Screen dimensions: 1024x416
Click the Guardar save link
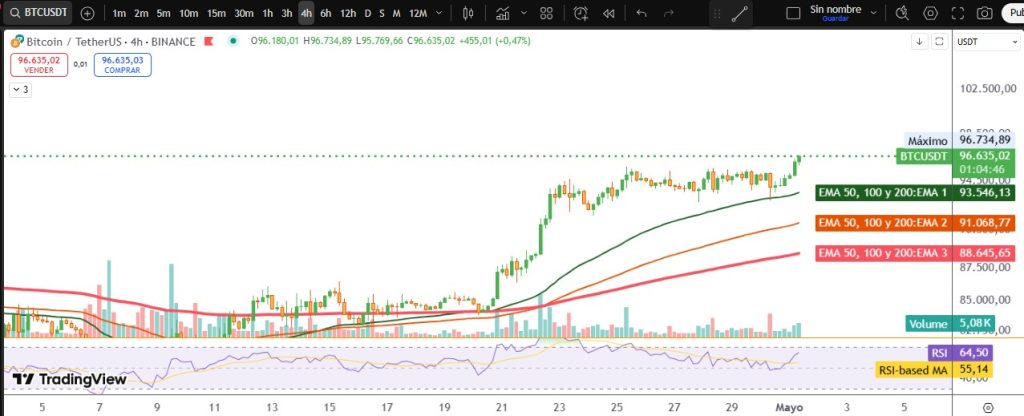(x=835, y=19)
